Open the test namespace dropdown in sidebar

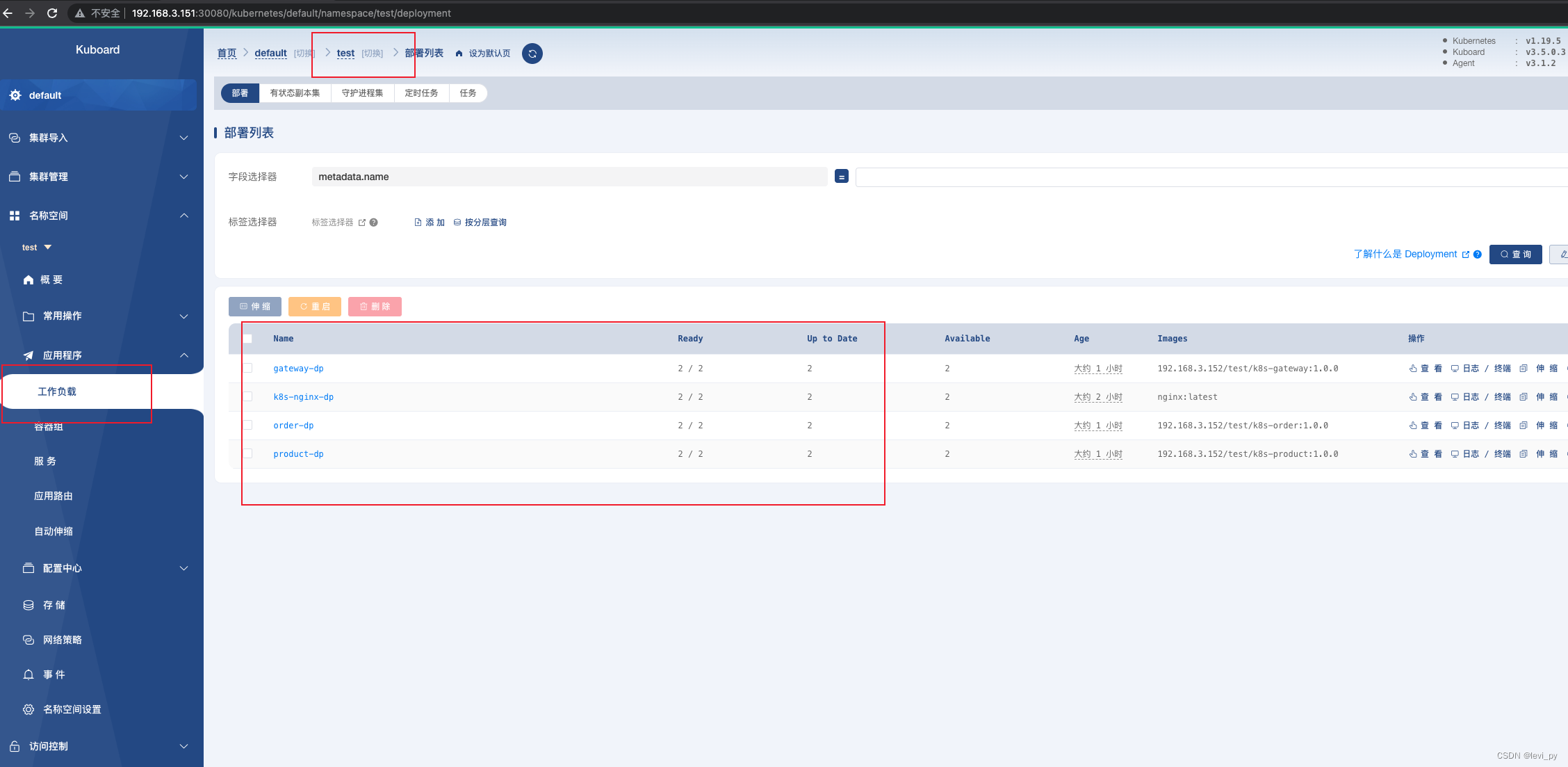pos(37,248)
